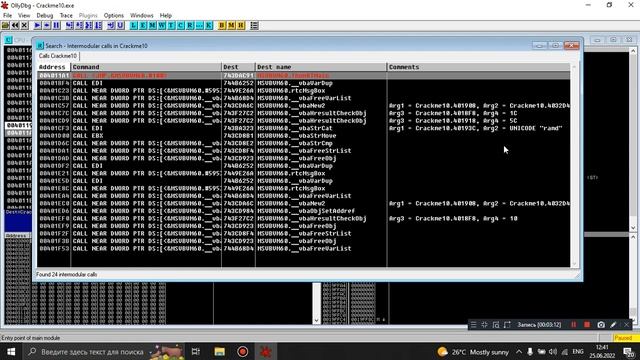This screenshot has height=360, width=640.
Task: Open the View menu
Action: coord(24,15)
